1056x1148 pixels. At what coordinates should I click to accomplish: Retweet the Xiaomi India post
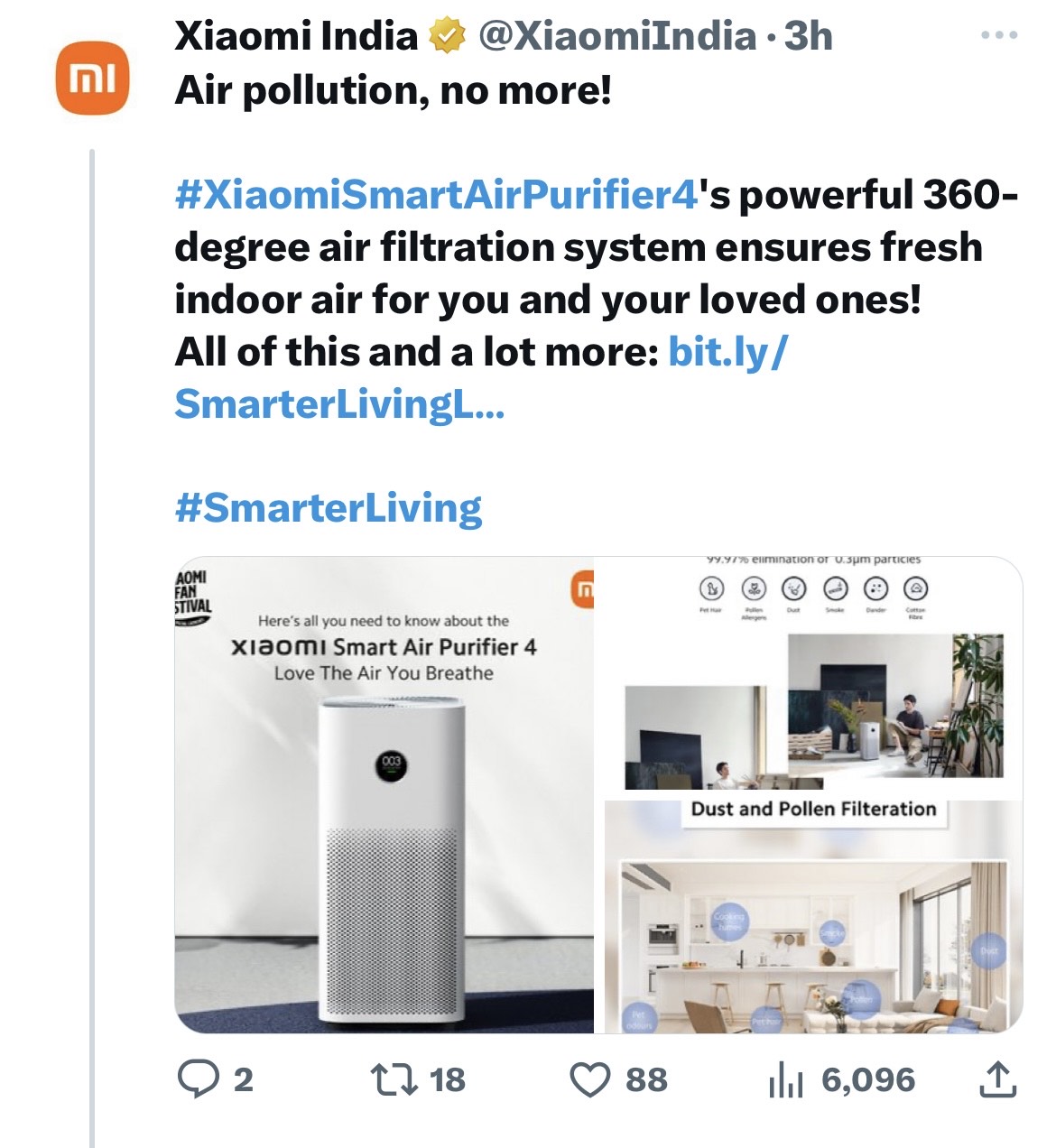(394, 1079)
